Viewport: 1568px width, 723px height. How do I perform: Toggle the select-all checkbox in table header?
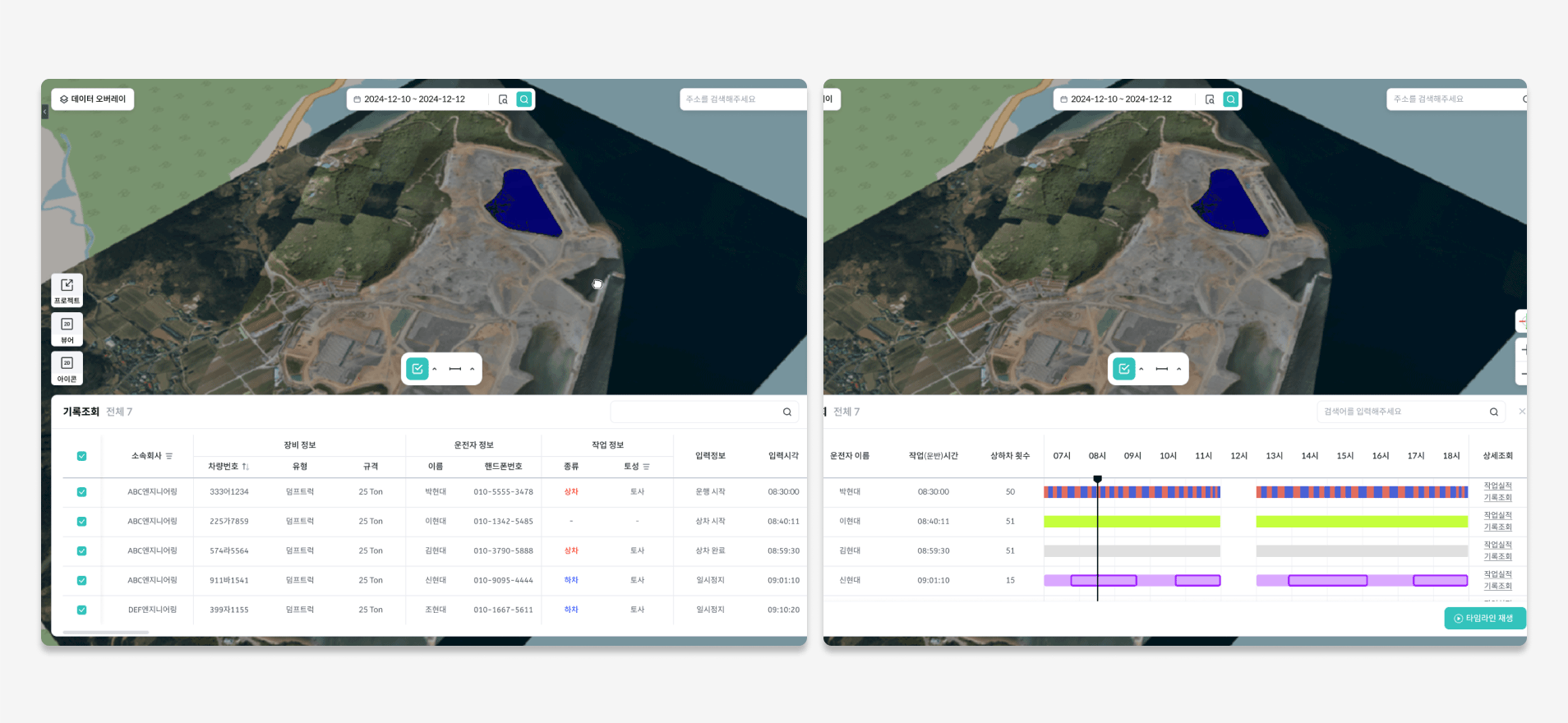tap(81, 456)
